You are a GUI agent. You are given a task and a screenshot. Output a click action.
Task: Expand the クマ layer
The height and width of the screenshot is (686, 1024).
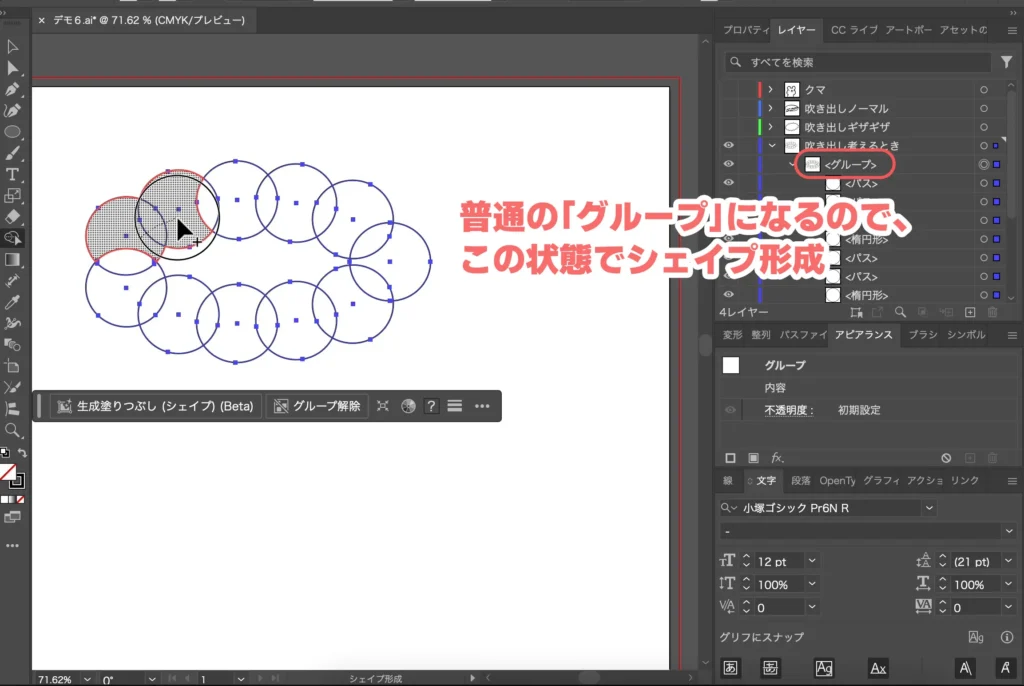(x=770, y=90)
